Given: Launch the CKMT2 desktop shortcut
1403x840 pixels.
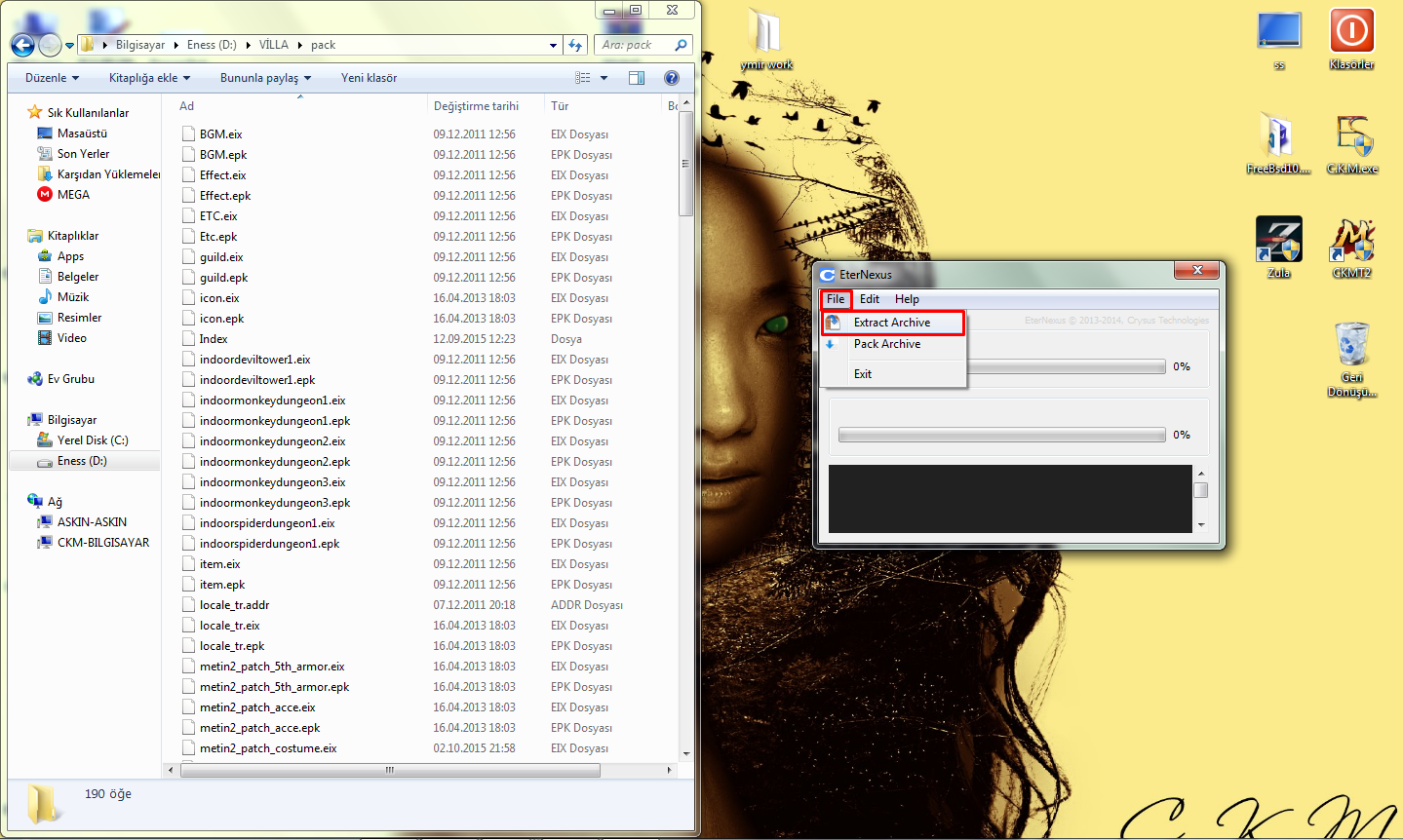Looking at the screenshot, I should point(1352,248).
